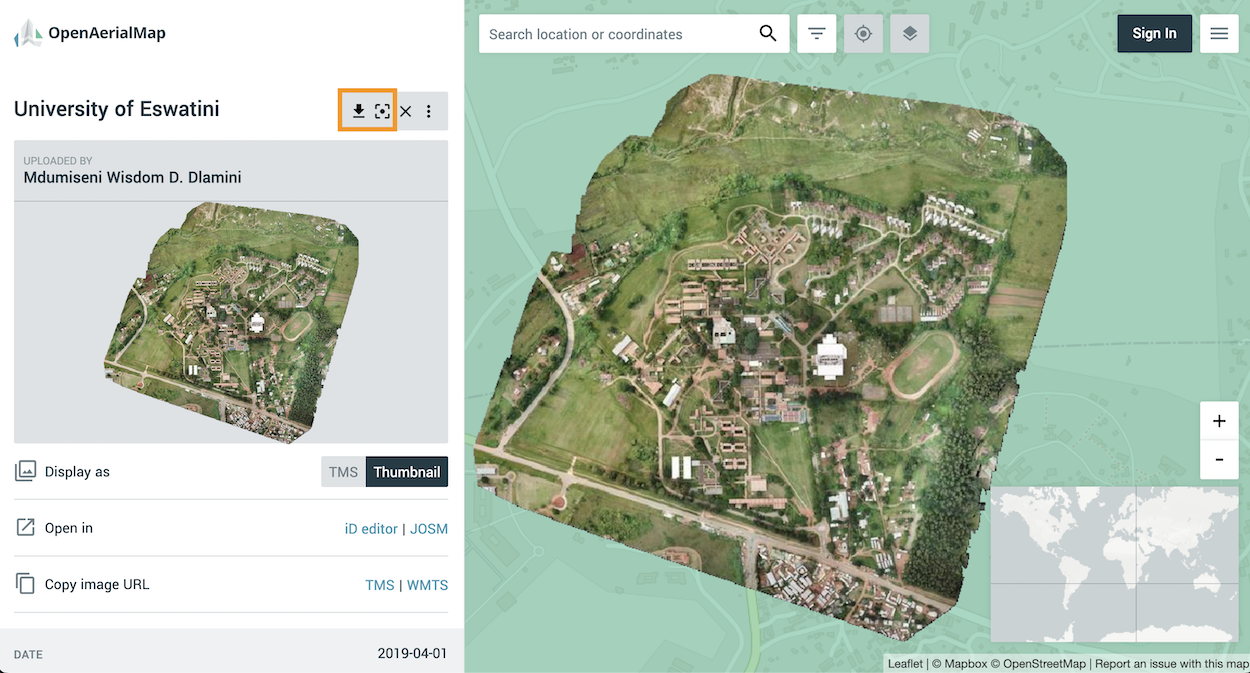Image resolution: width=1250 pixels, height=673 pixels.
Task: Zoom in on the map
Action: pyautogui.click(x=1218, y=421)
